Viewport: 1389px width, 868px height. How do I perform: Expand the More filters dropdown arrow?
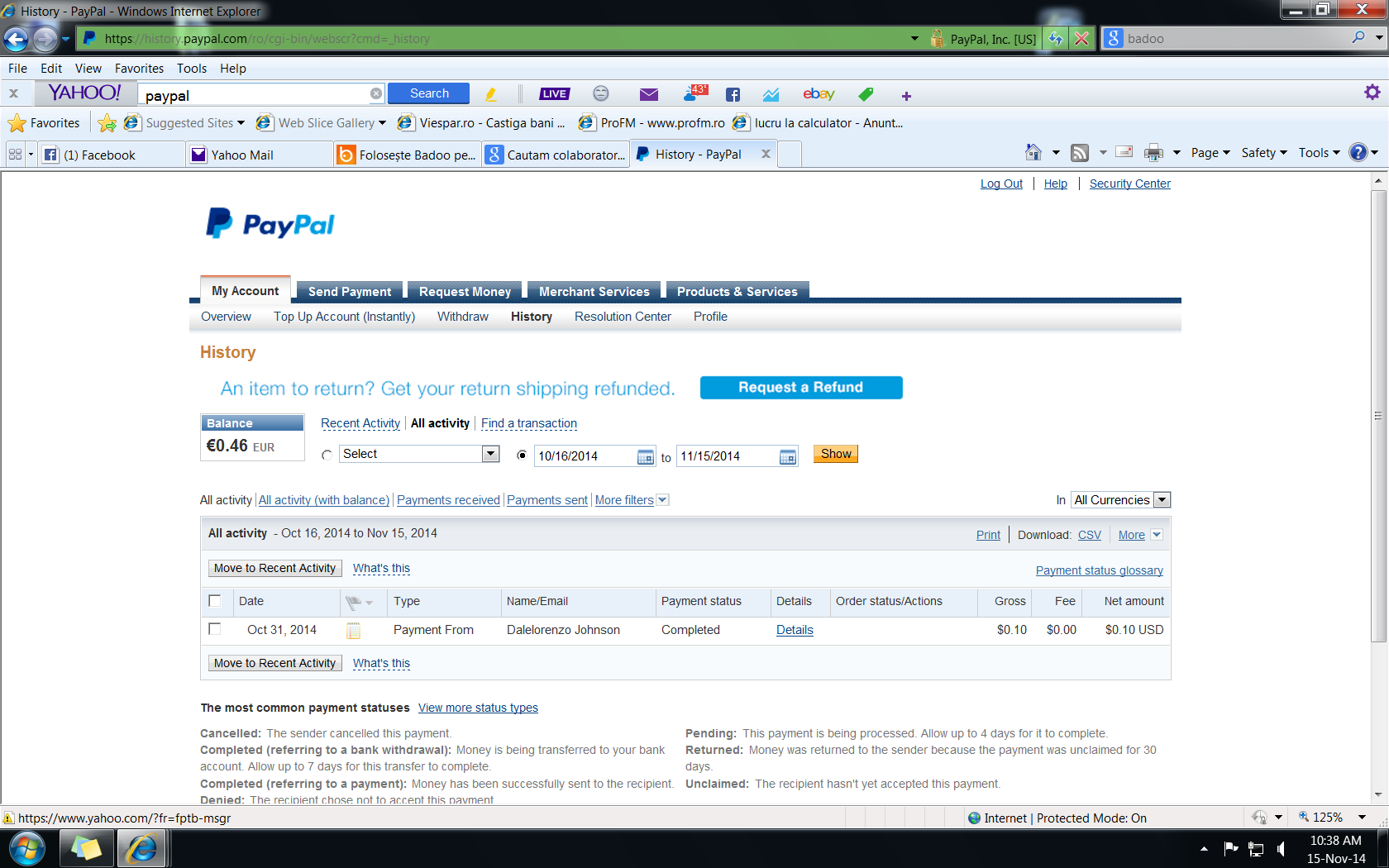(x=662, y=500)
